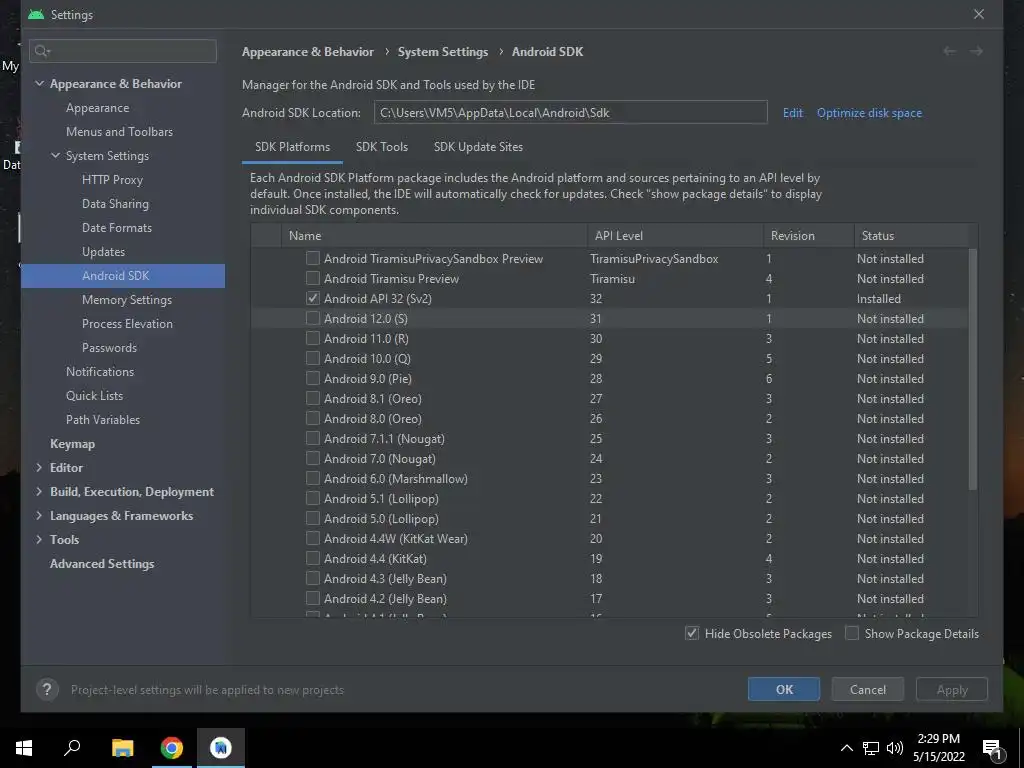Viewport: 1024px width, 768px height.
Task: Open Menus and Toolbars settings
Action: [x=120, y=132]
